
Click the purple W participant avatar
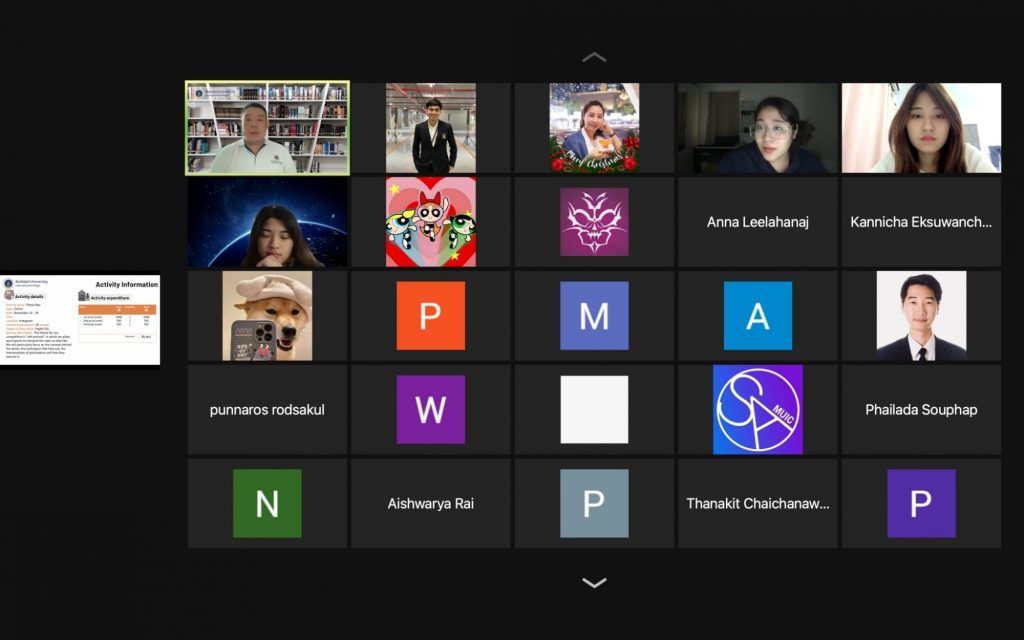[x=430, y=409]
